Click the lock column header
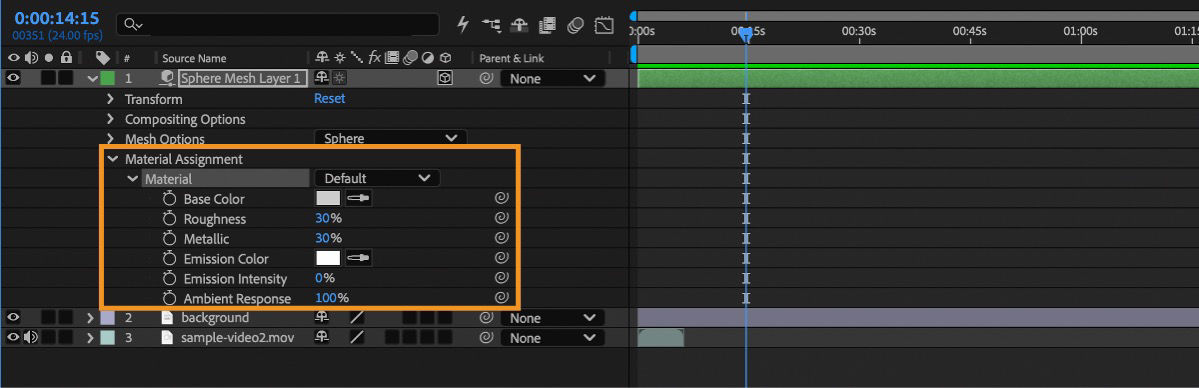 pyautogui.click(x=67, y=57)
